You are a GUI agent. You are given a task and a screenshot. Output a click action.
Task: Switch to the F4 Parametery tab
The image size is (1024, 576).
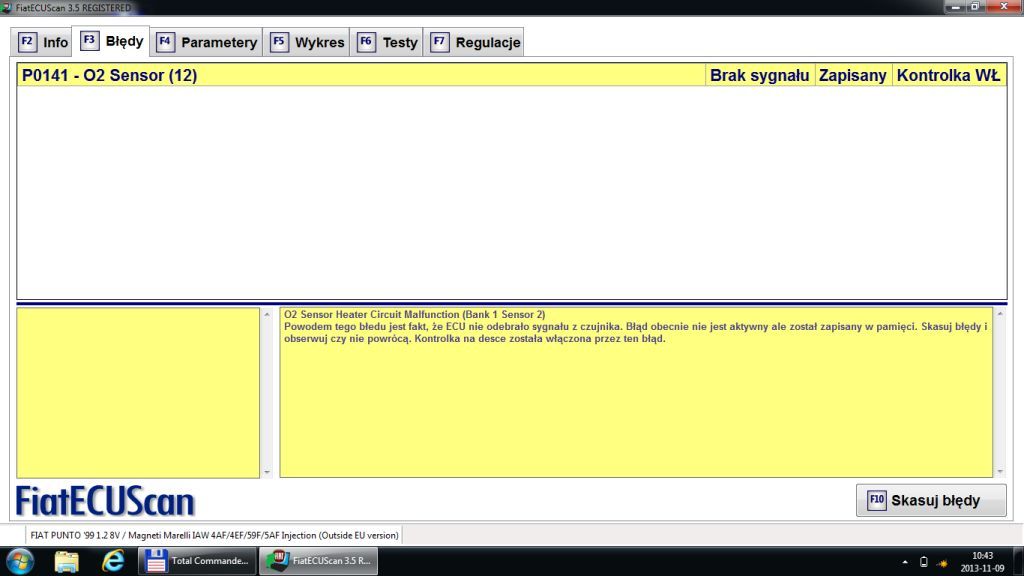click(x=207, y=42)
